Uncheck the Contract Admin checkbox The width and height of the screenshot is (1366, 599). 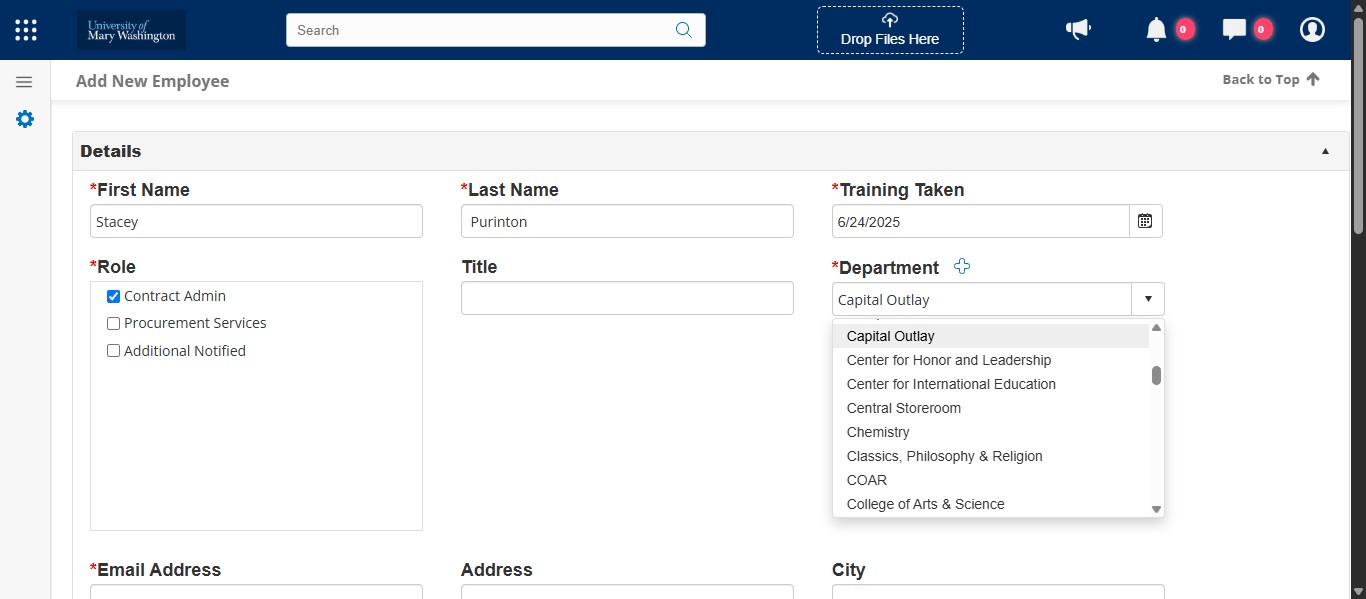113,295
